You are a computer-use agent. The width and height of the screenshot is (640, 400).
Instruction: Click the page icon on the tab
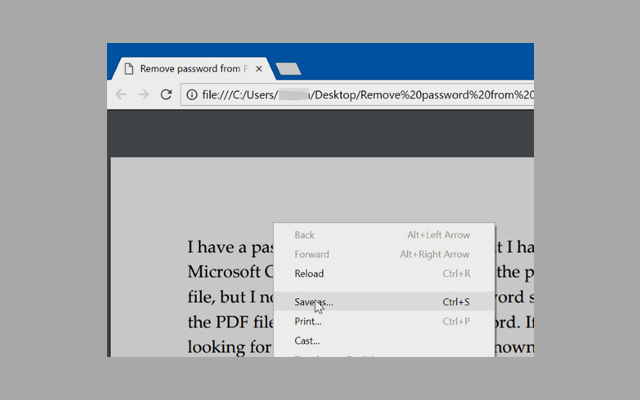[128, 69]
